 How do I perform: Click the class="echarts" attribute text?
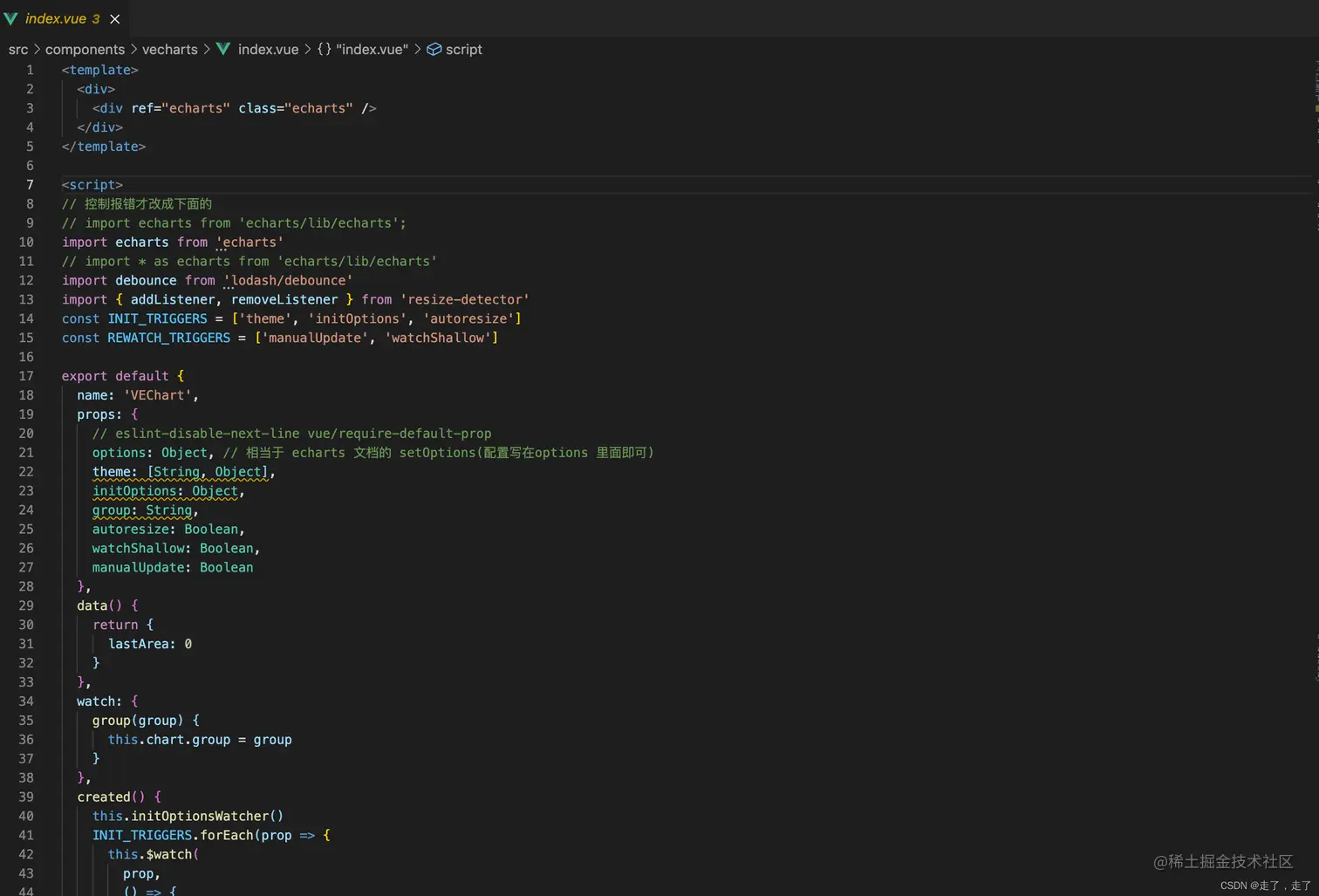tap(296, 108)
